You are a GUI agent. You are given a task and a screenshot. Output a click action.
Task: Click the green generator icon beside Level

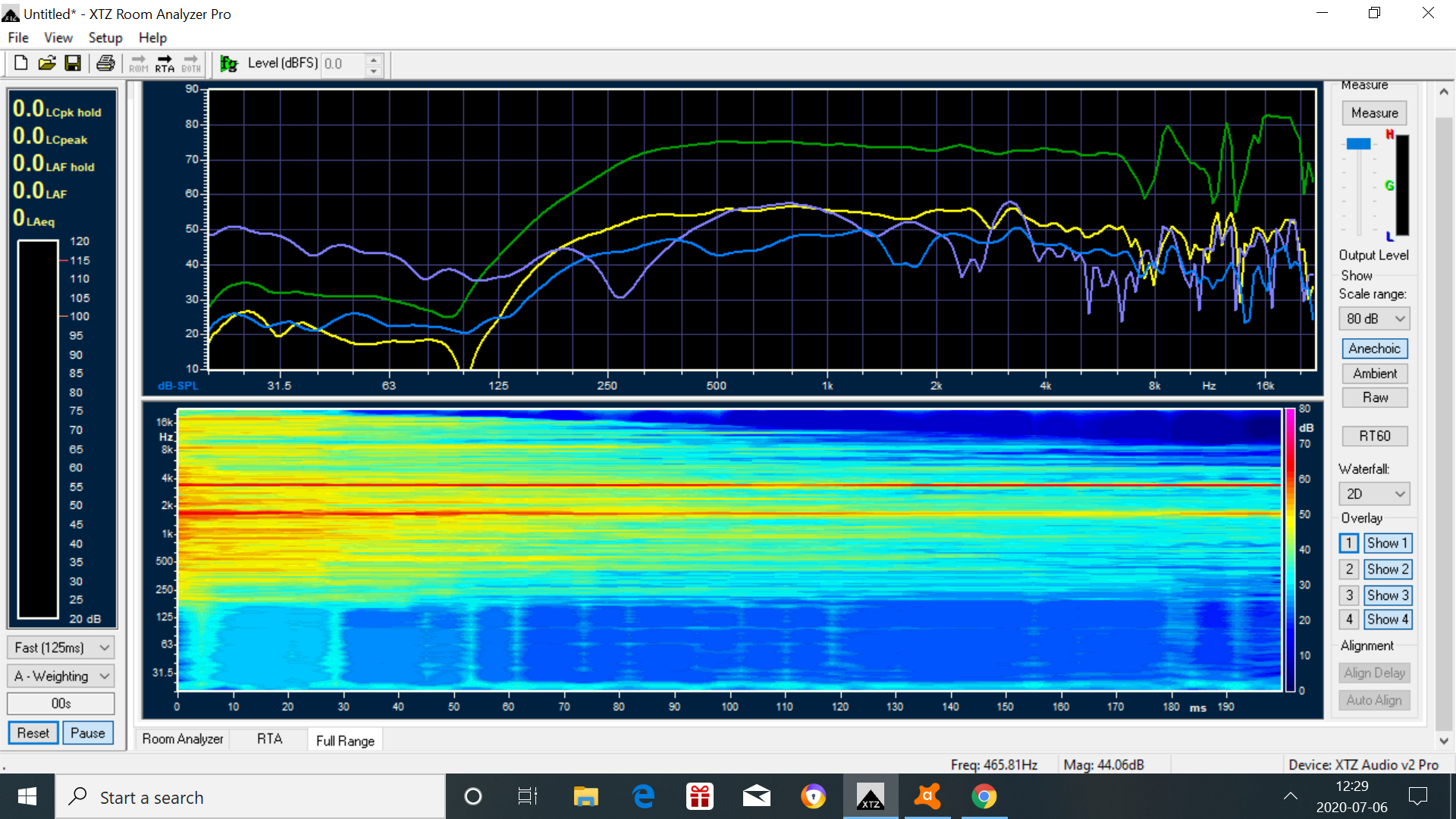(x=229, y=64)
